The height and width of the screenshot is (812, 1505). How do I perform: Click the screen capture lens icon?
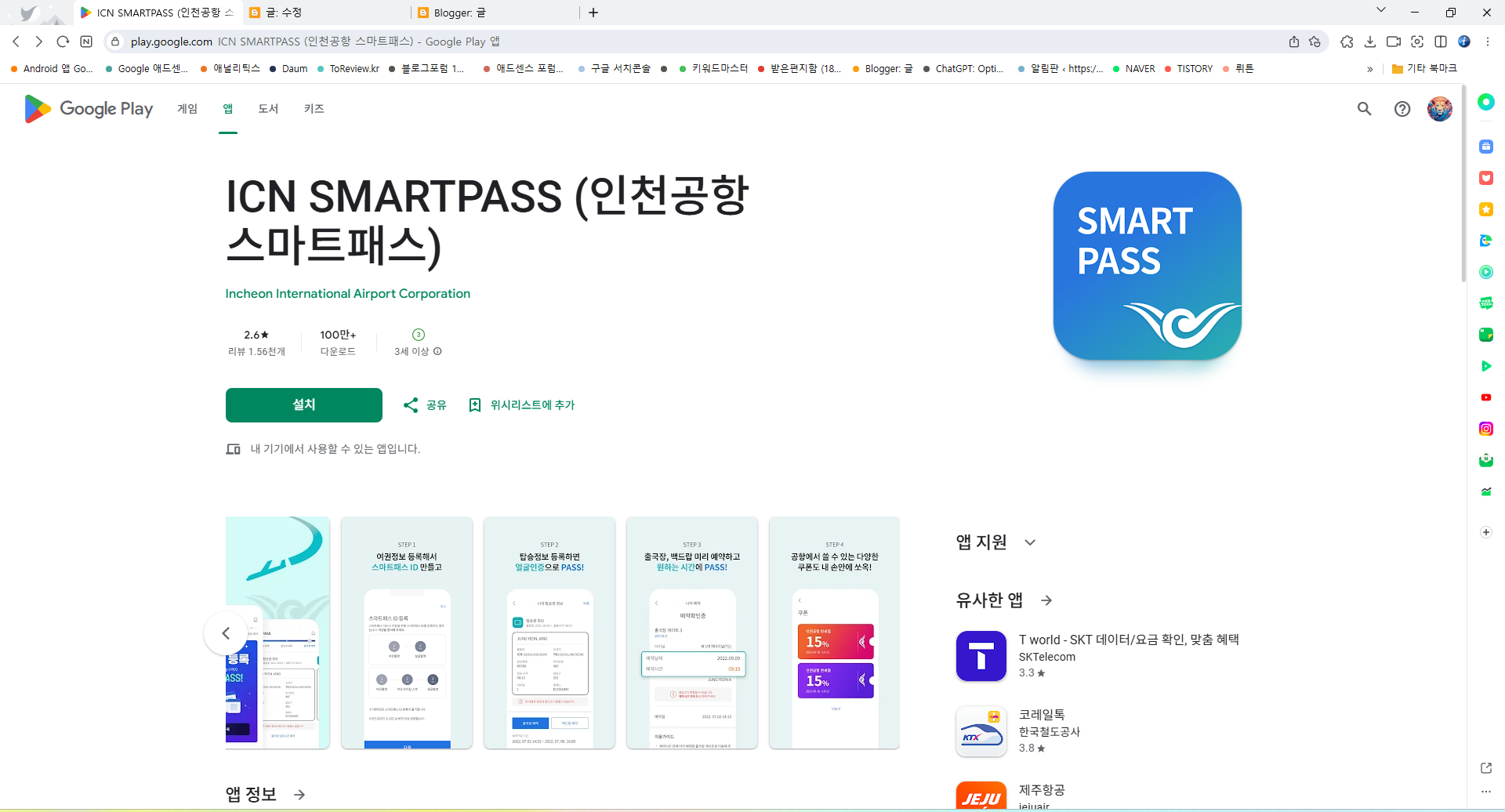(x=1418, y=42)
